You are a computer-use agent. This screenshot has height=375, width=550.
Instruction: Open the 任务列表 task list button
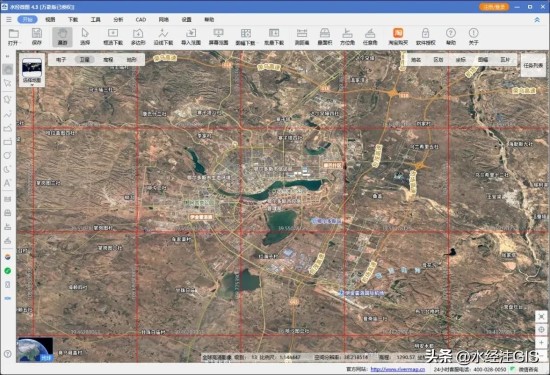tap(533, 66)
